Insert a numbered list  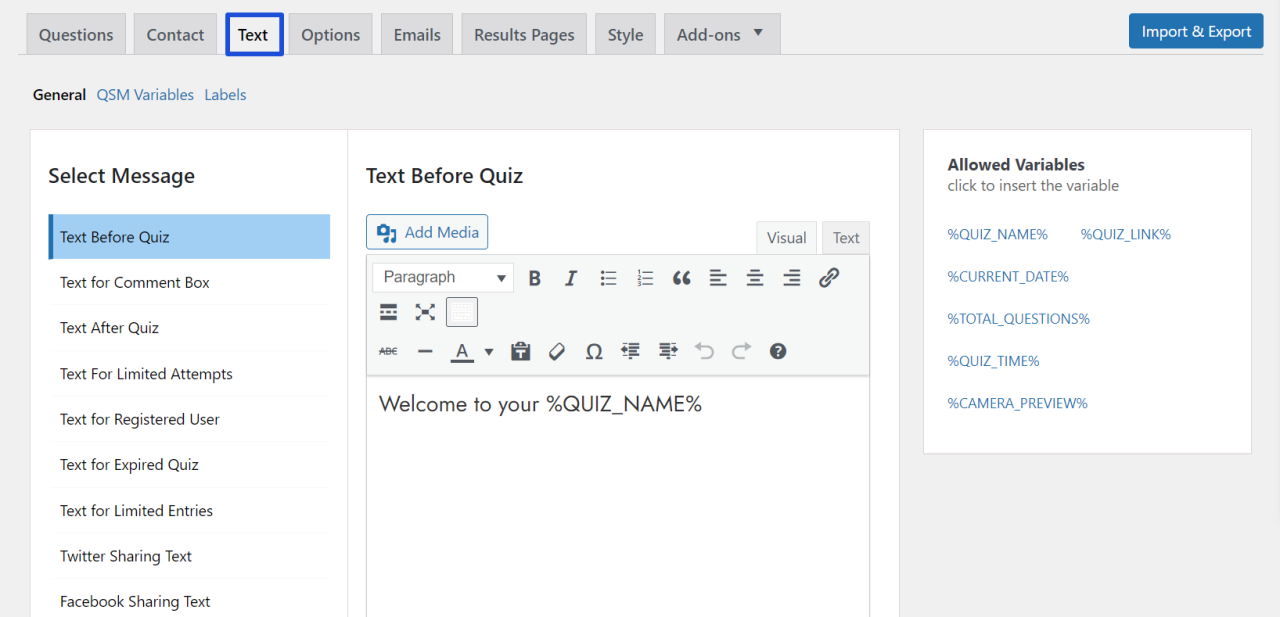click(x=645, y=278)
